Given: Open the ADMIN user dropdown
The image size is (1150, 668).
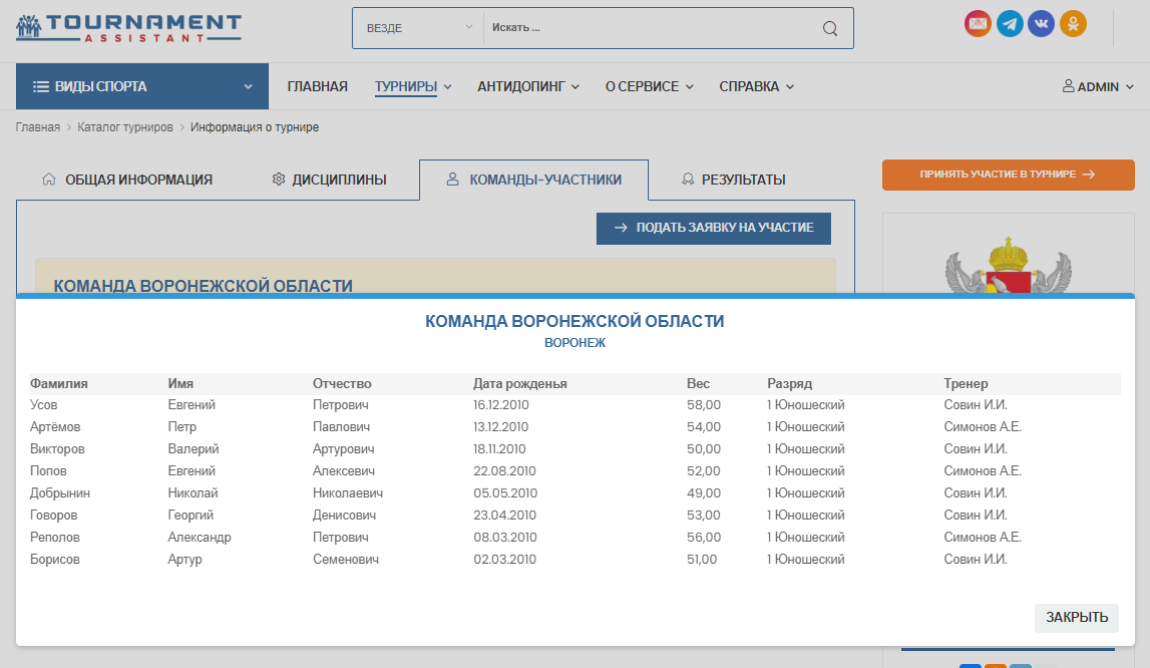Looking at the screenshot, I should click(x=1098, y=87).
